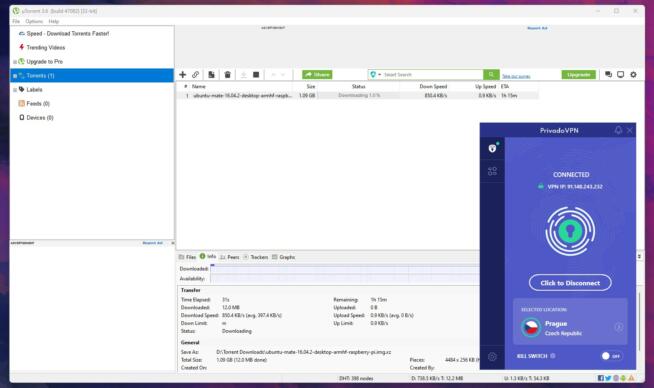Toggle the Kill Switch on
Image resolution: width=654 pixels, height=388 pixels.
pyautogui.click(x=611, y=356)
